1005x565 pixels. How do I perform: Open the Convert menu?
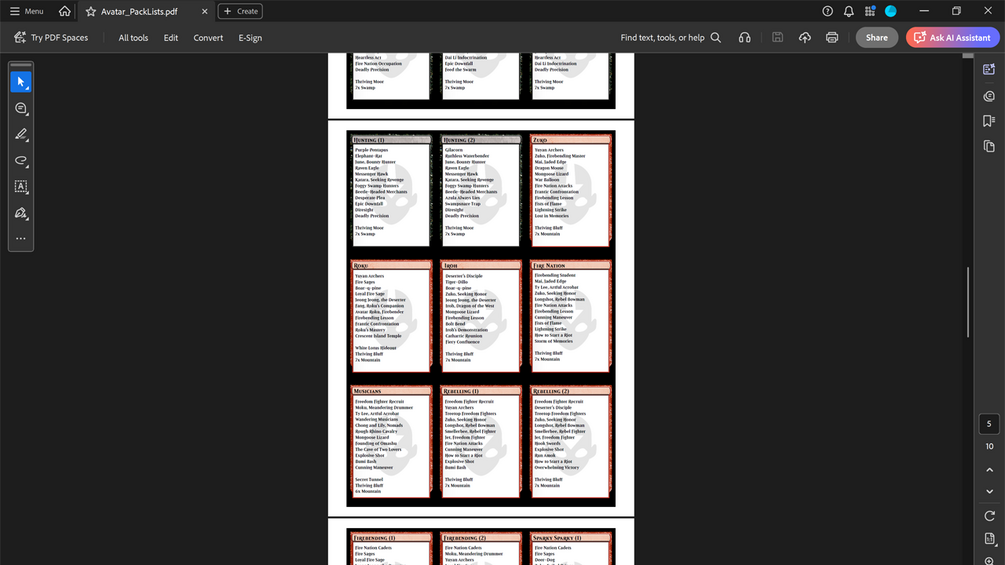pyautogui.click(x=208, y=38)
